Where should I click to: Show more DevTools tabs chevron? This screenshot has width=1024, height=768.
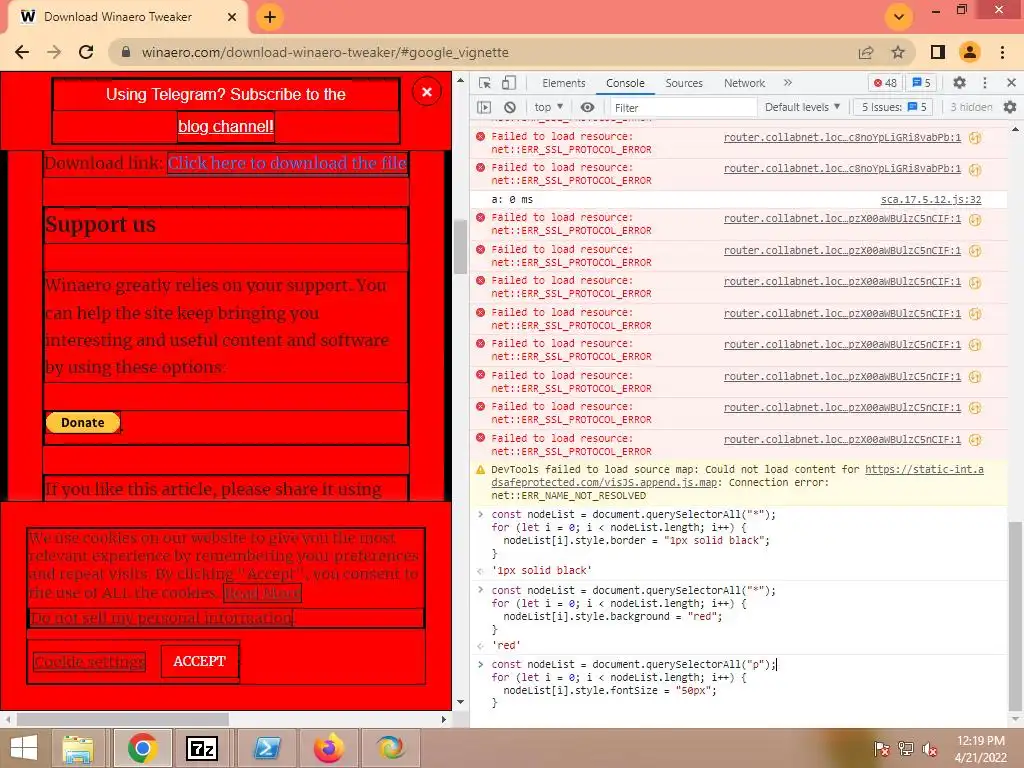(788, 83)
